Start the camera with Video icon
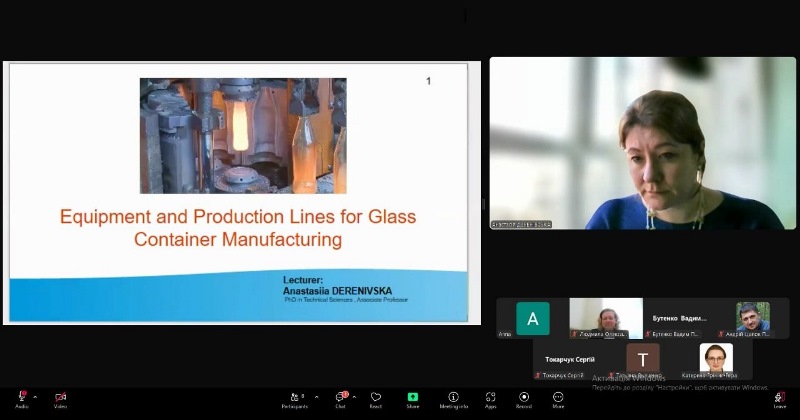This screenshot has width=800, height=420. point(60,399)
